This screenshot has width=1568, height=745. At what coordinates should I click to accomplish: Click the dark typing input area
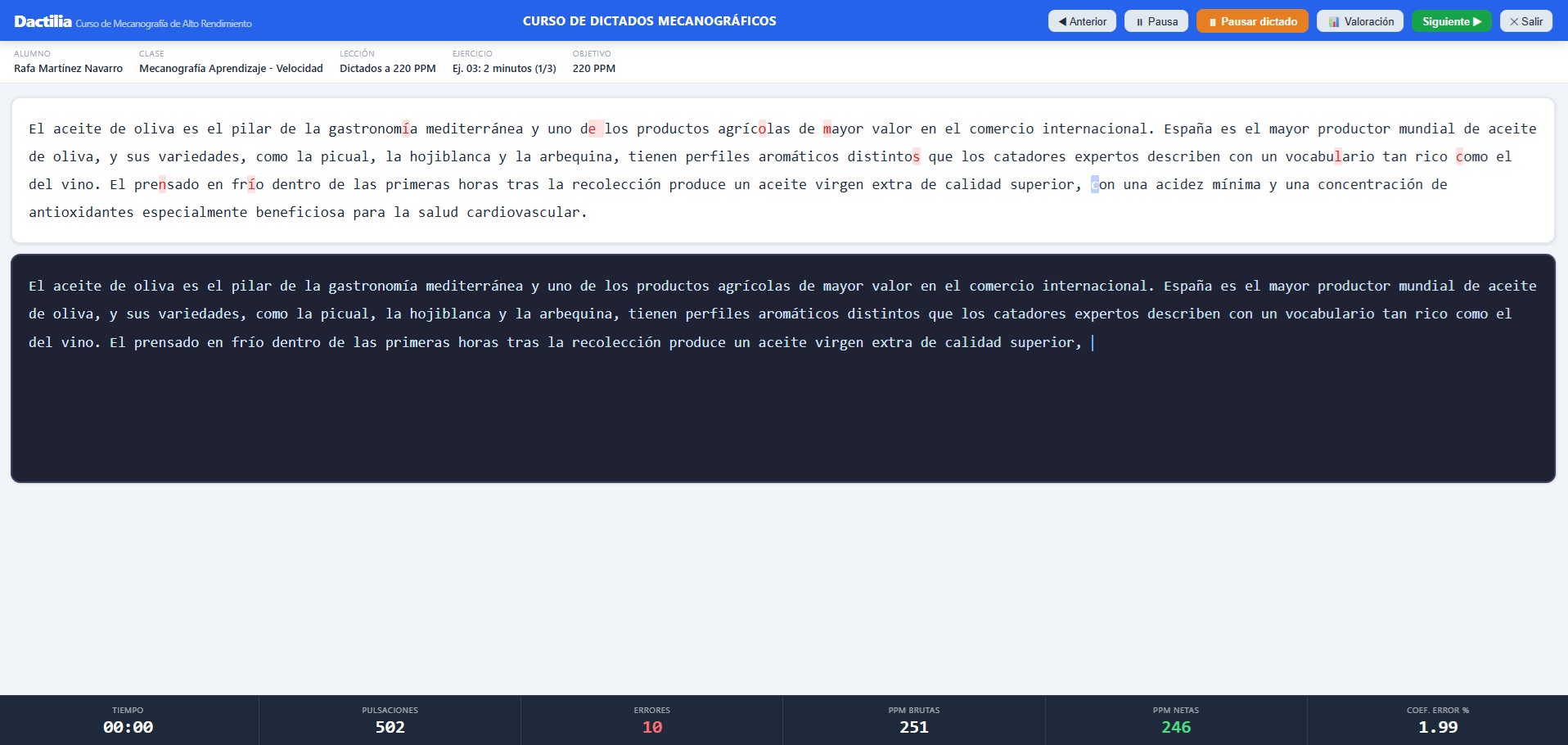point(783,368)
